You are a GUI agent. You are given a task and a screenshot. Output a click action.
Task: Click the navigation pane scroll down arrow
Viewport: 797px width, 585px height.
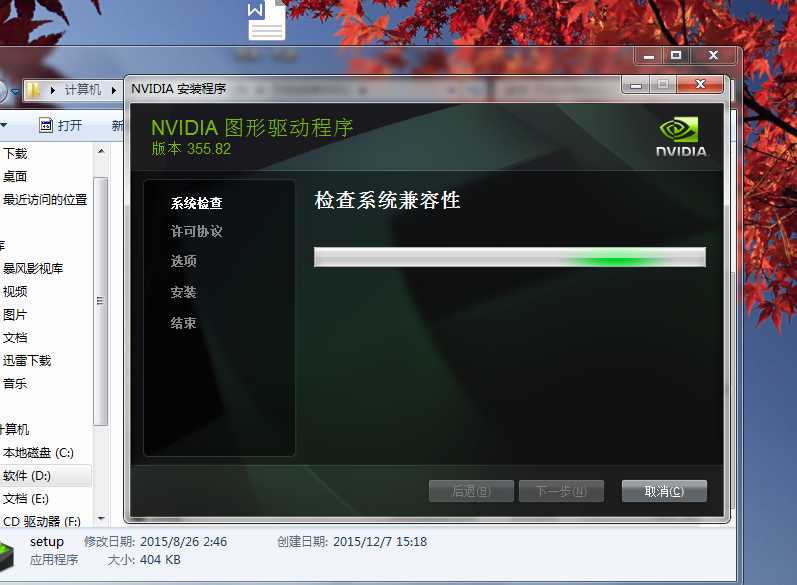pyautogui.click(x=101, y=519)
